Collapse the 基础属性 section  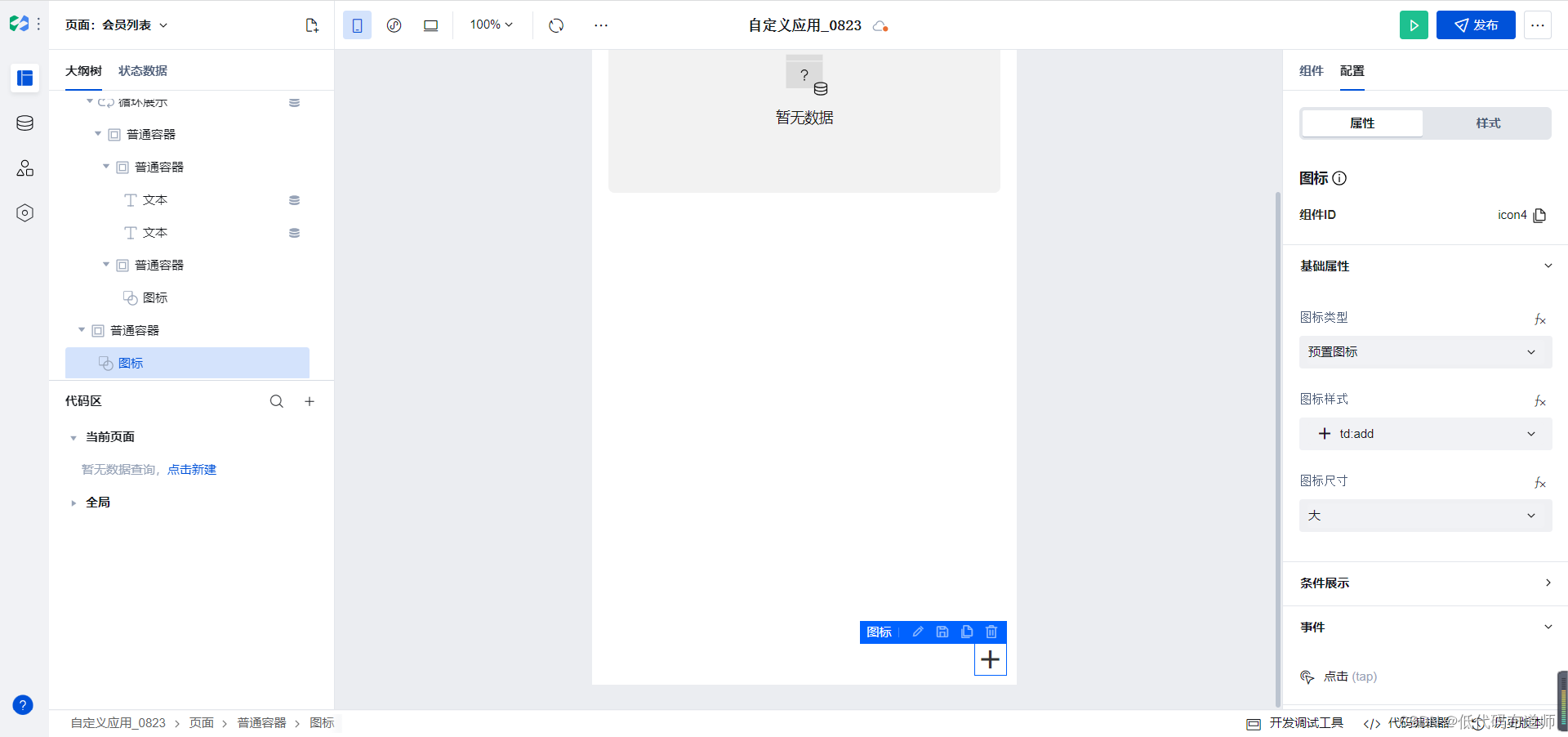click(x=1548, y=266)
